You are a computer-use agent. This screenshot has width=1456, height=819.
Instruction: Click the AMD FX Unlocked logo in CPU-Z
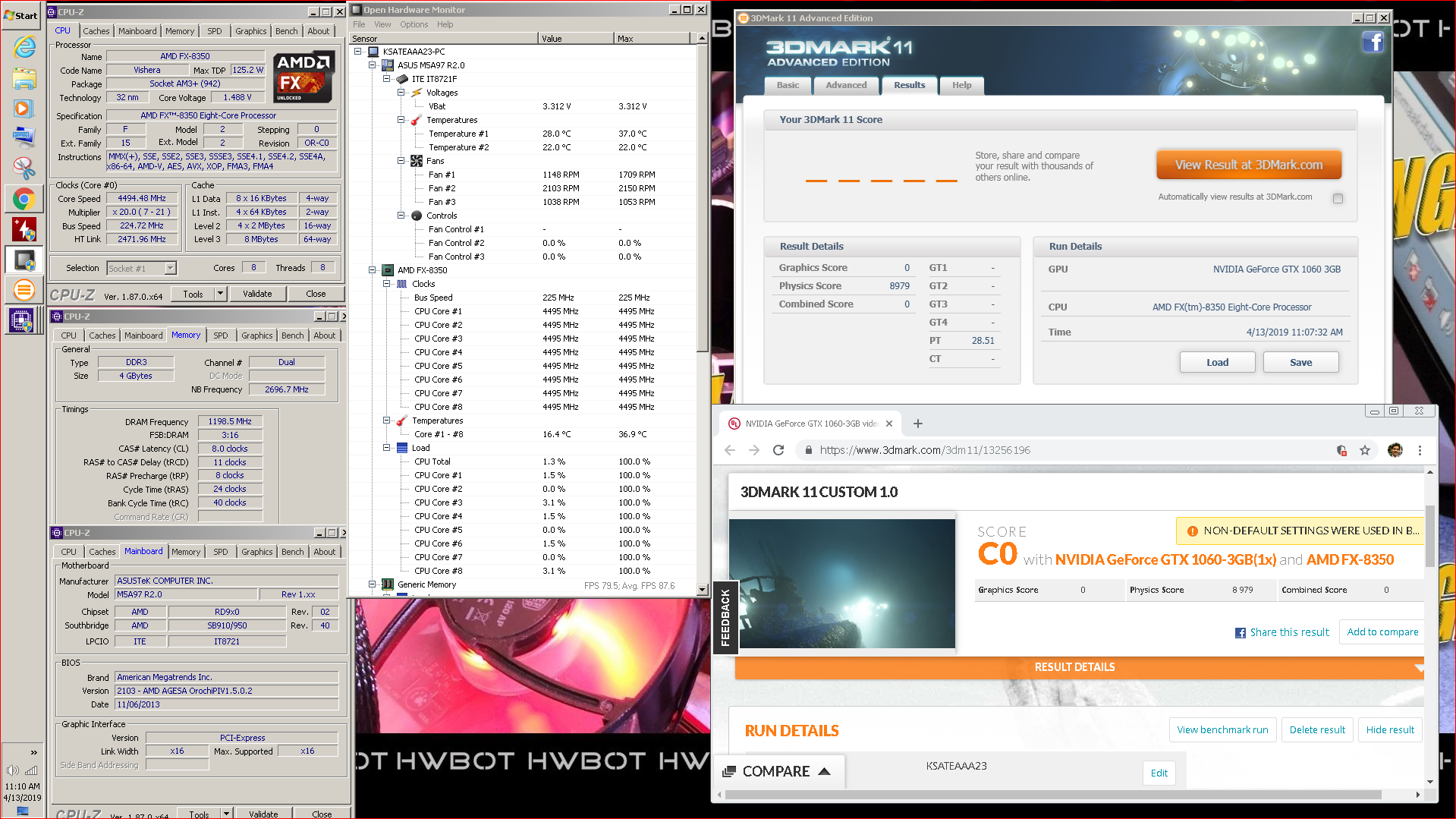click(x=304, y=77)
